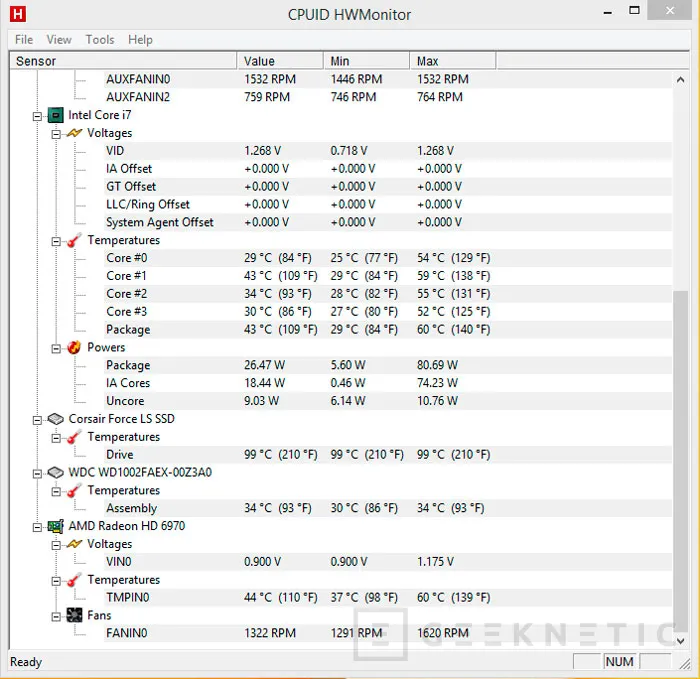Select the AUXFANIN0 row
The image size is (700, 679).
[x=388, y=79]
